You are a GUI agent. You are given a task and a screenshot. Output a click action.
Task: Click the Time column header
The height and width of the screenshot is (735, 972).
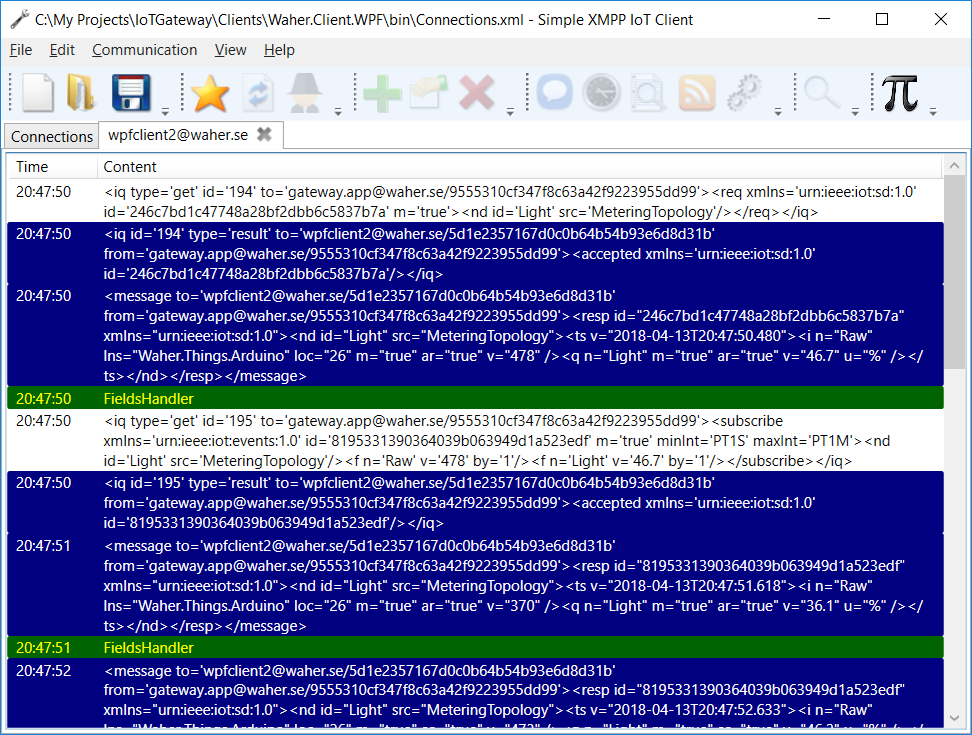(32, 167)
